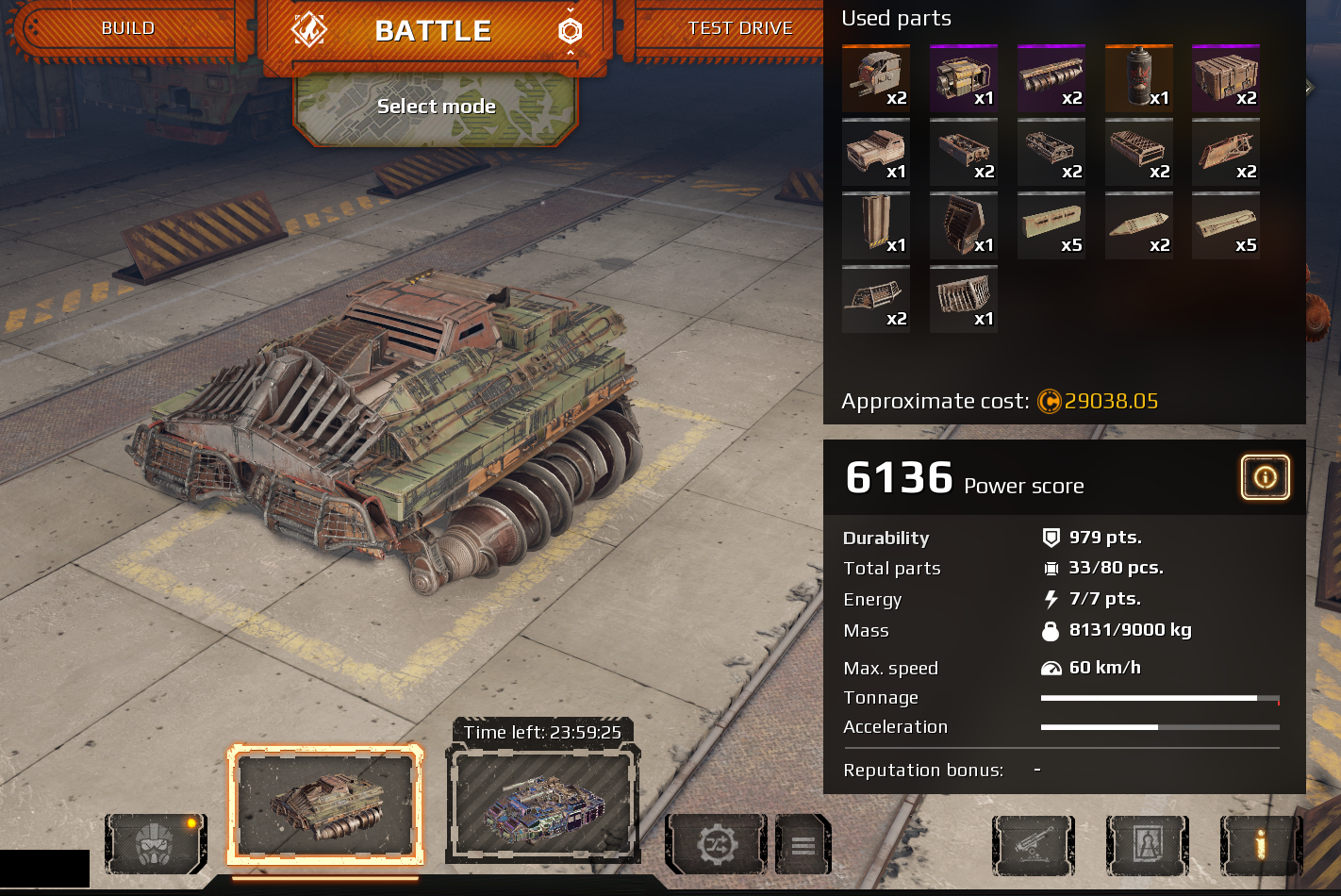Switch to the TEST DRIVE tab

click(x=740, y=28)
